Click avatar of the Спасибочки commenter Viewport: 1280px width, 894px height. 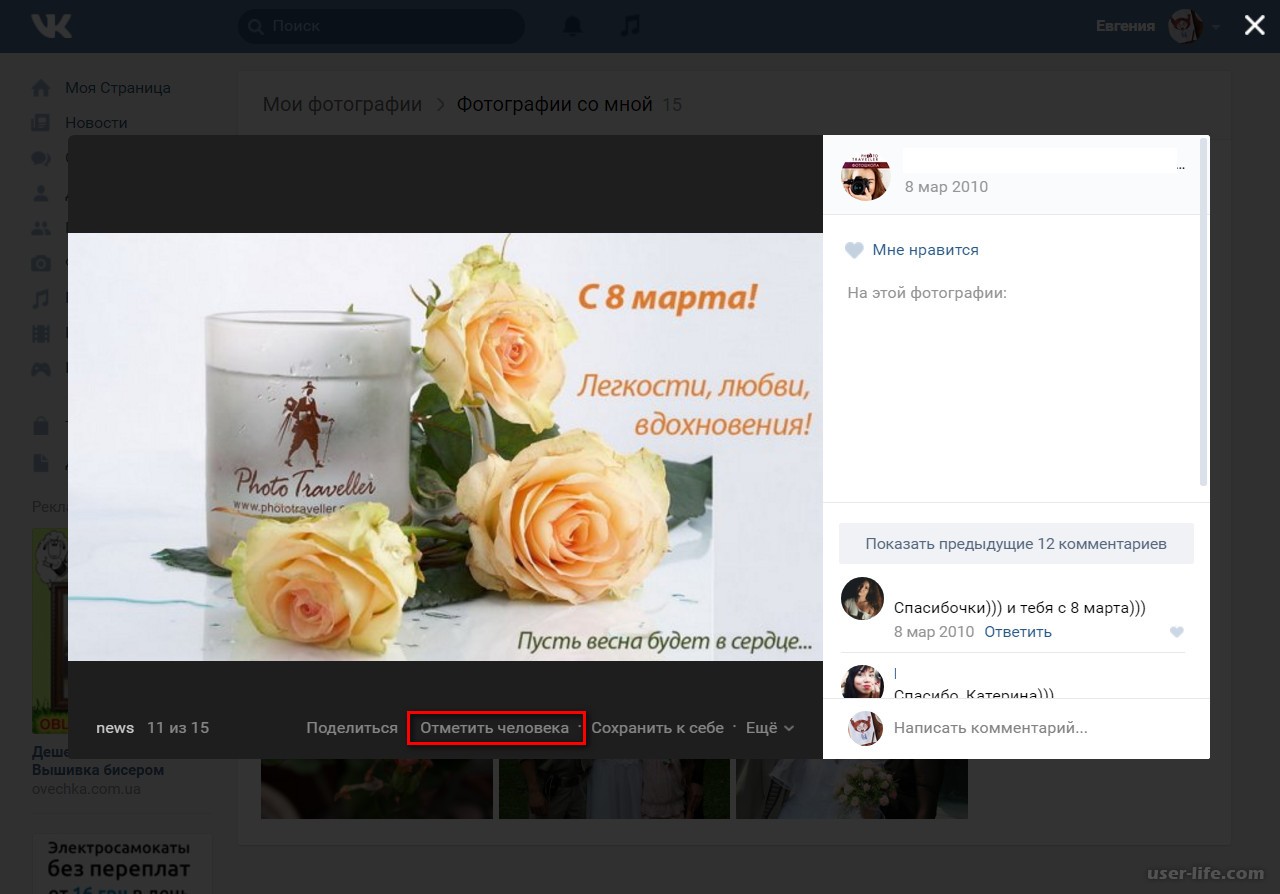tap(862, 598)
